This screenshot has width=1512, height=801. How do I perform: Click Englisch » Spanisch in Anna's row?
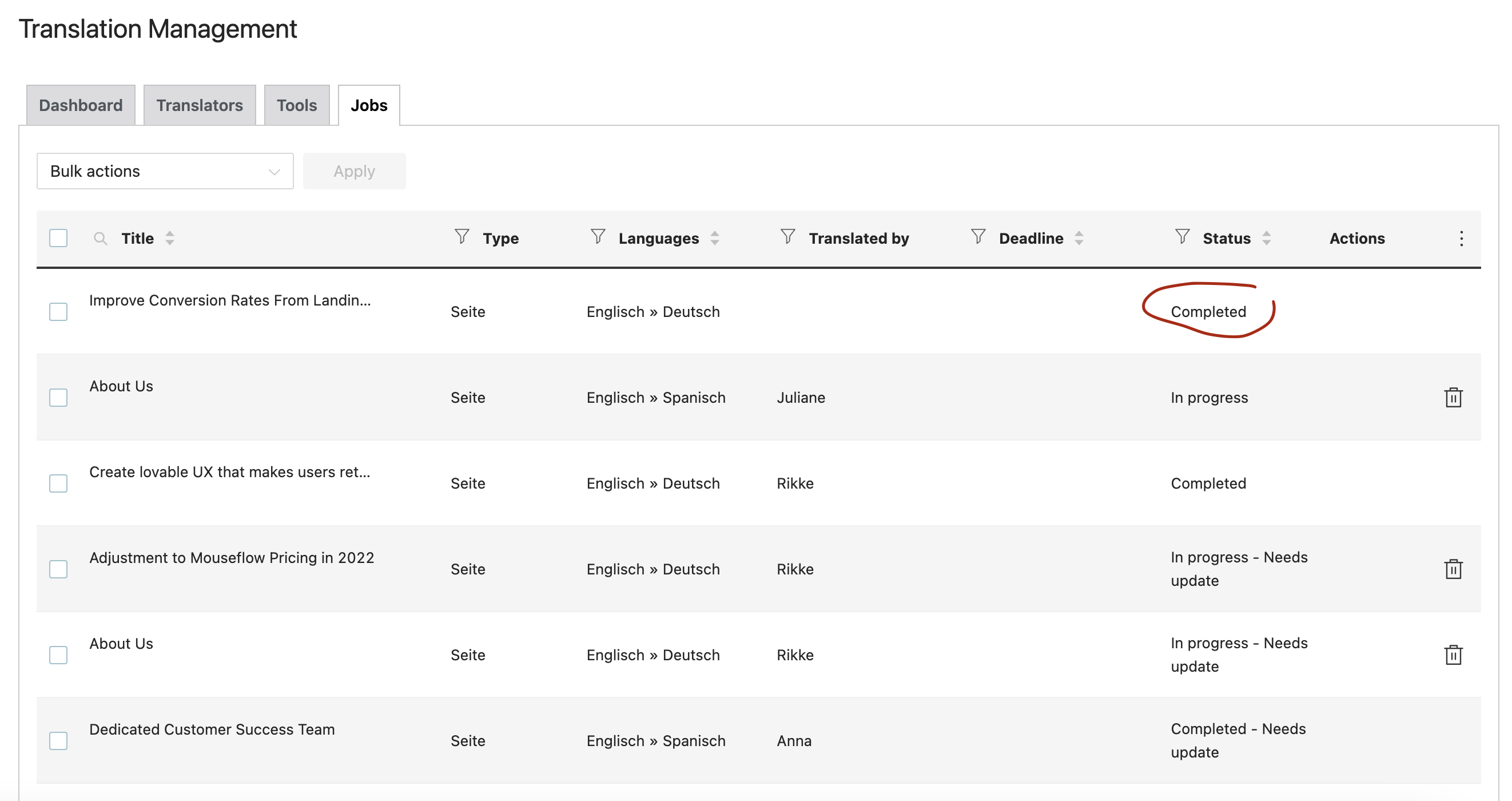tap(655, 740)
